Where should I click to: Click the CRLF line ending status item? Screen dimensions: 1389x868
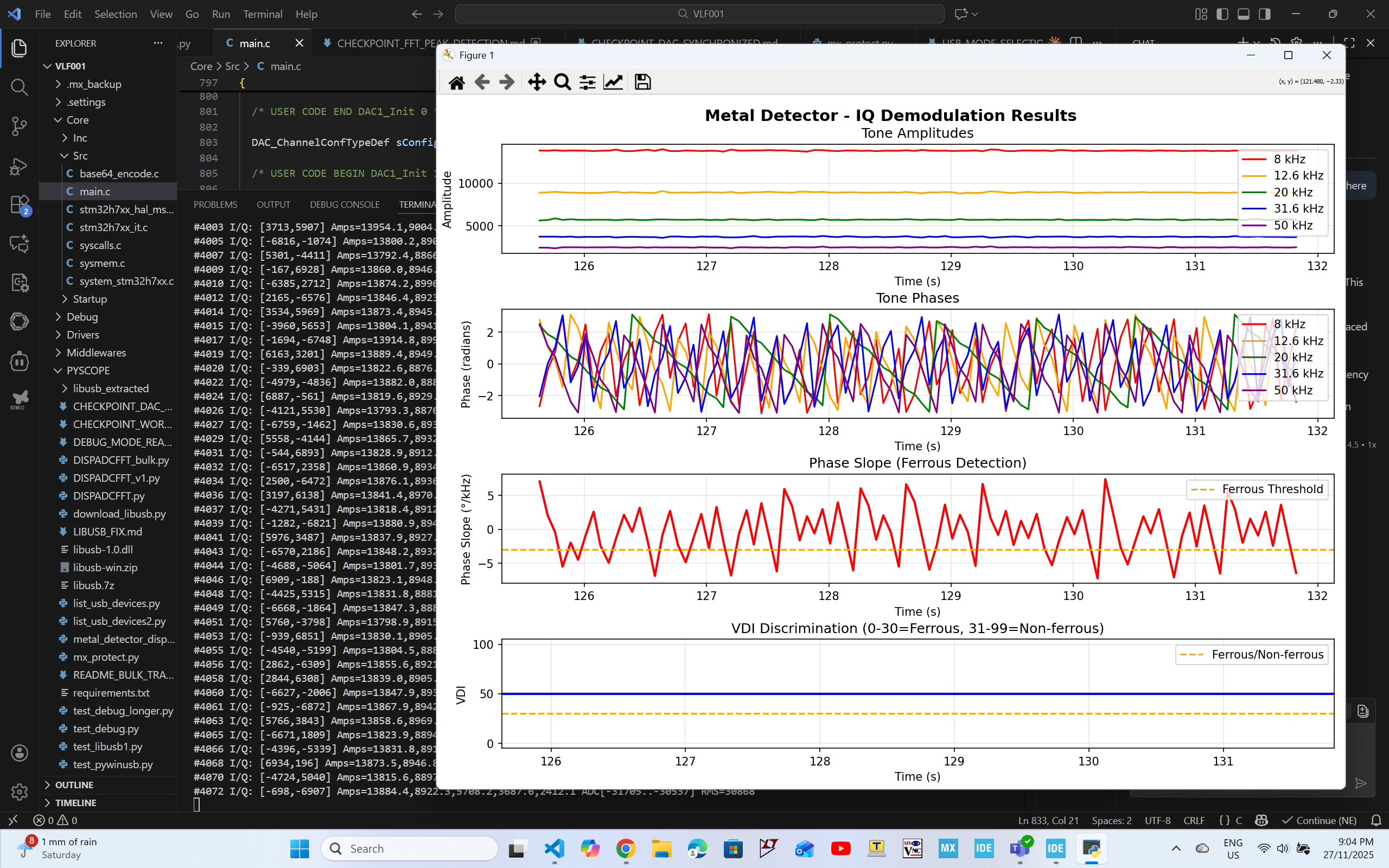[1194, 820]
